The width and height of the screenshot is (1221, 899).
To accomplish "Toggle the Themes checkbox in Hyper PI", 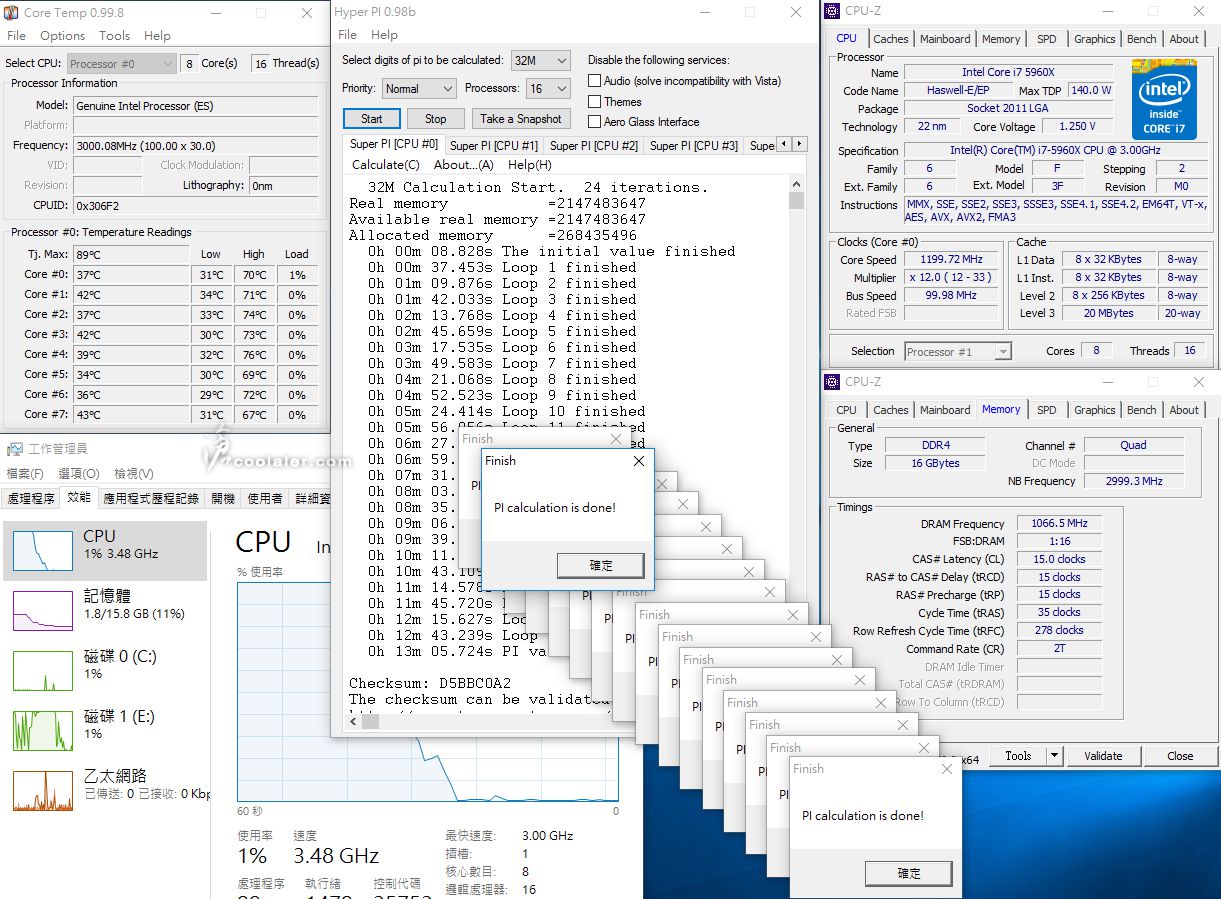I will click(x=595, y=102).
